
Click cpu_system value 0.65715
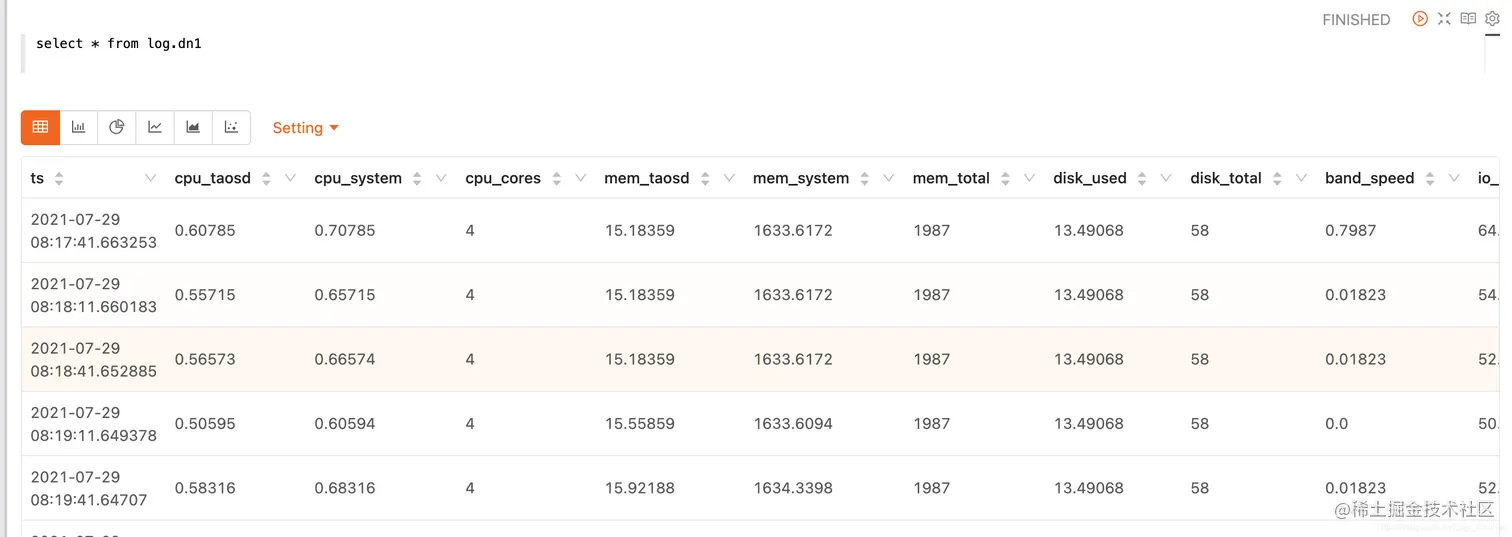[345, 295]
